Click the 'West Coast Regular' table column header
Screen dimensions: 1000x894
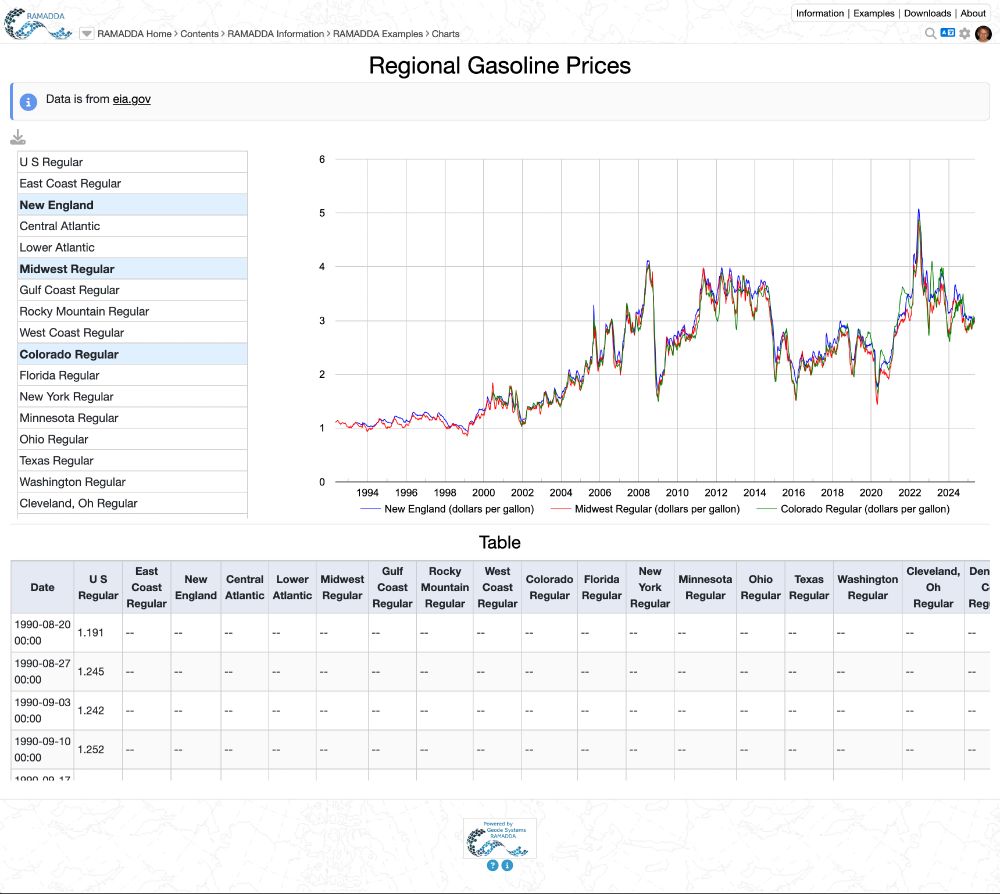click(x=497, y=587)
